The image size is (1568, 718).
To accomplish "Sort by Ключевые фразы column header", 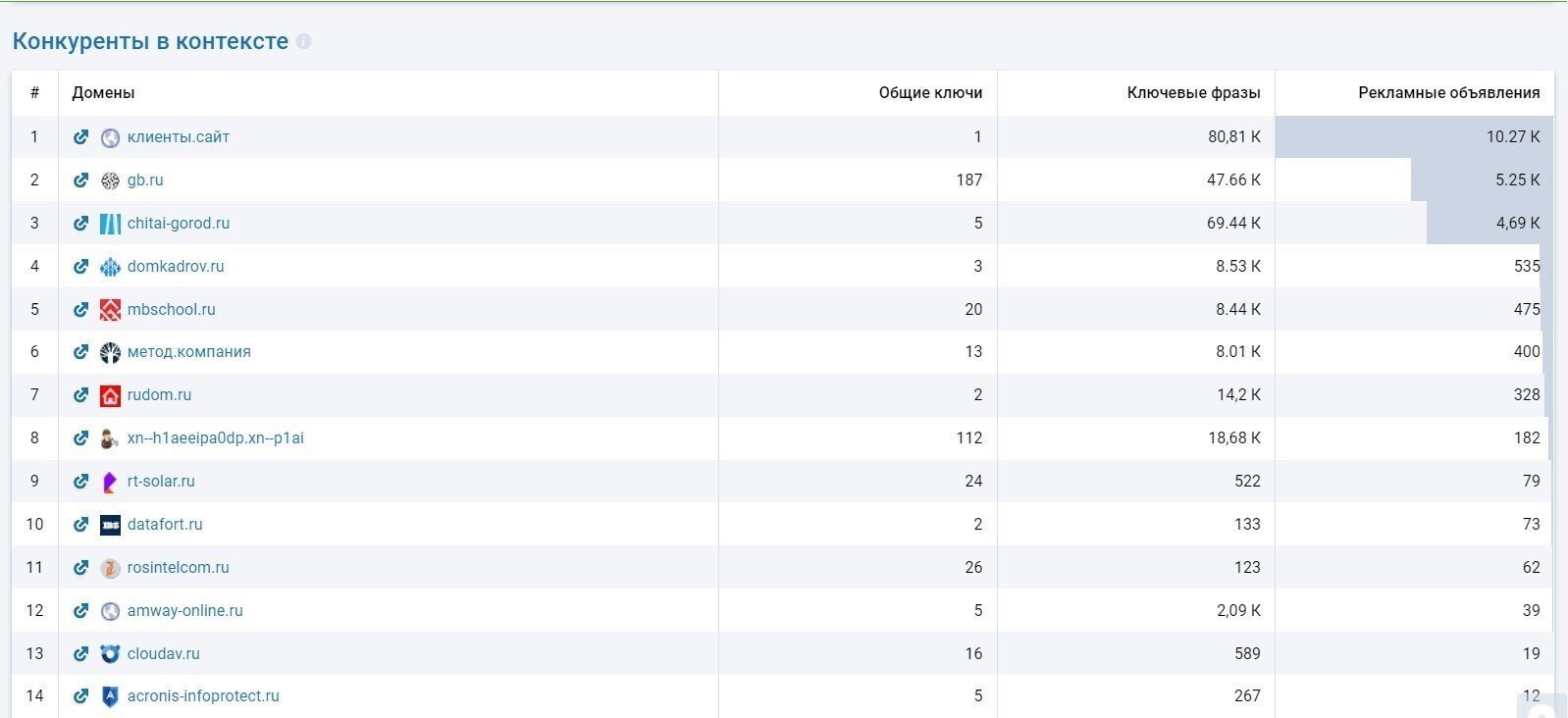I will [x=1193, y=93].
